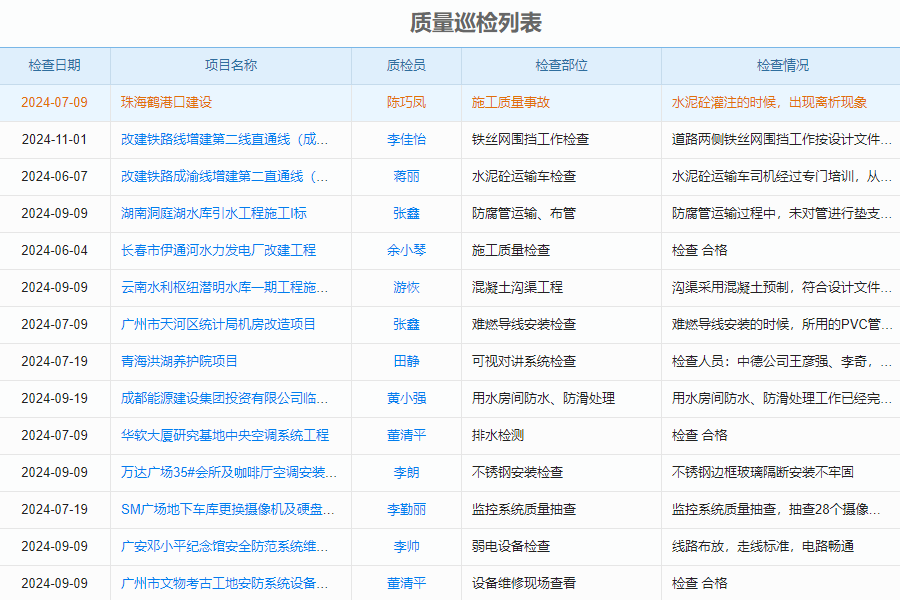This screenshot has height=600, width=900.
Task: Click the 项目名称 column header
Action: pyautogui.click(x=231, y=65)
